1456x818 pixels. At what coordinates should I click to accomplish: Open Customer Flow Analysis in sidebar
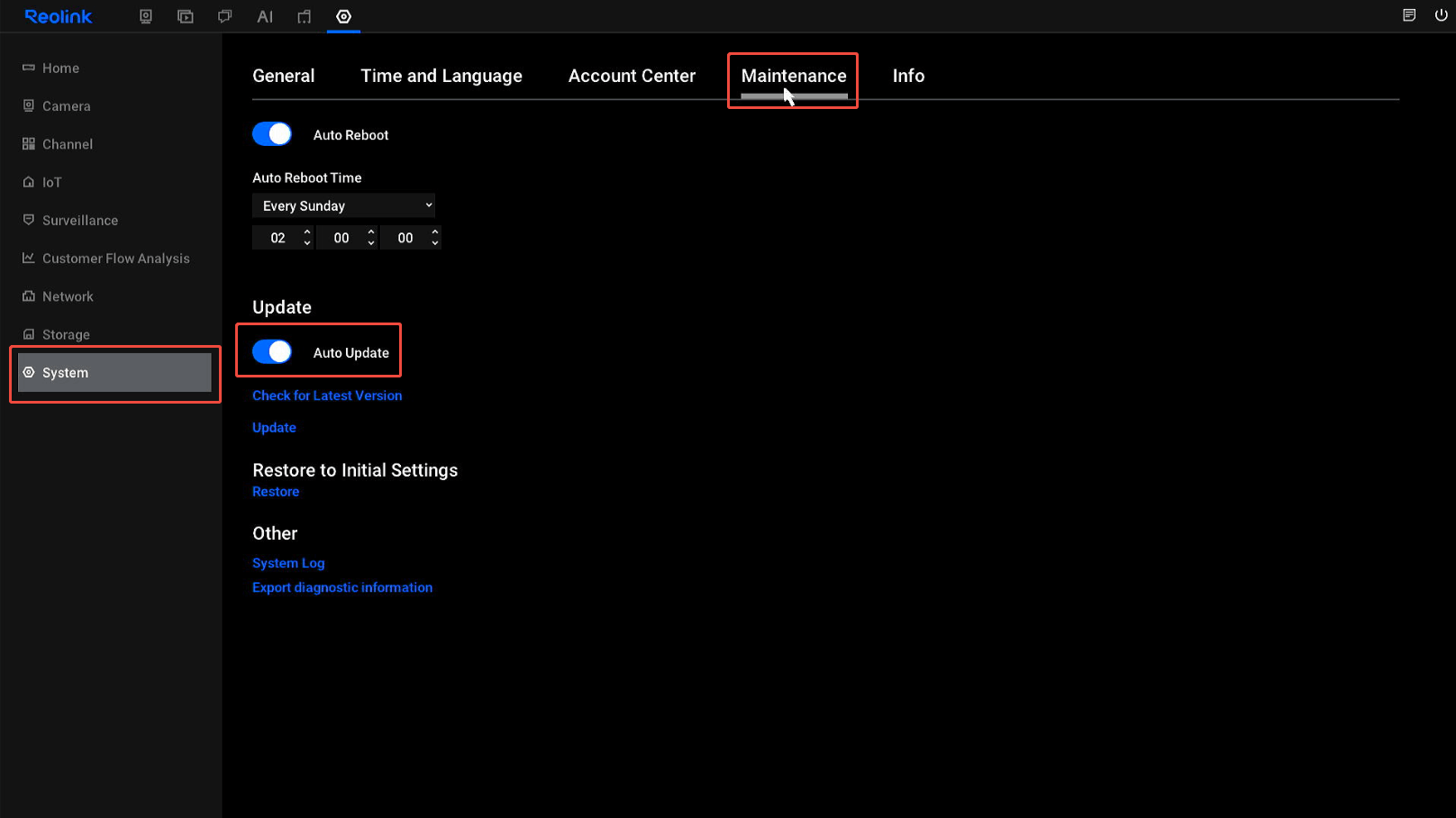click(x=115, y=259)
